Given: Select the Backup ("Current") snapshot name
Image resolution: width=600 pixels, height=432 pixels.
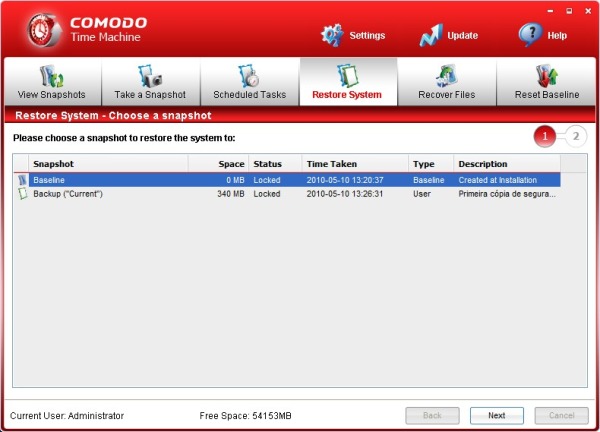Looking at the screenshot, I should [68, 194].
